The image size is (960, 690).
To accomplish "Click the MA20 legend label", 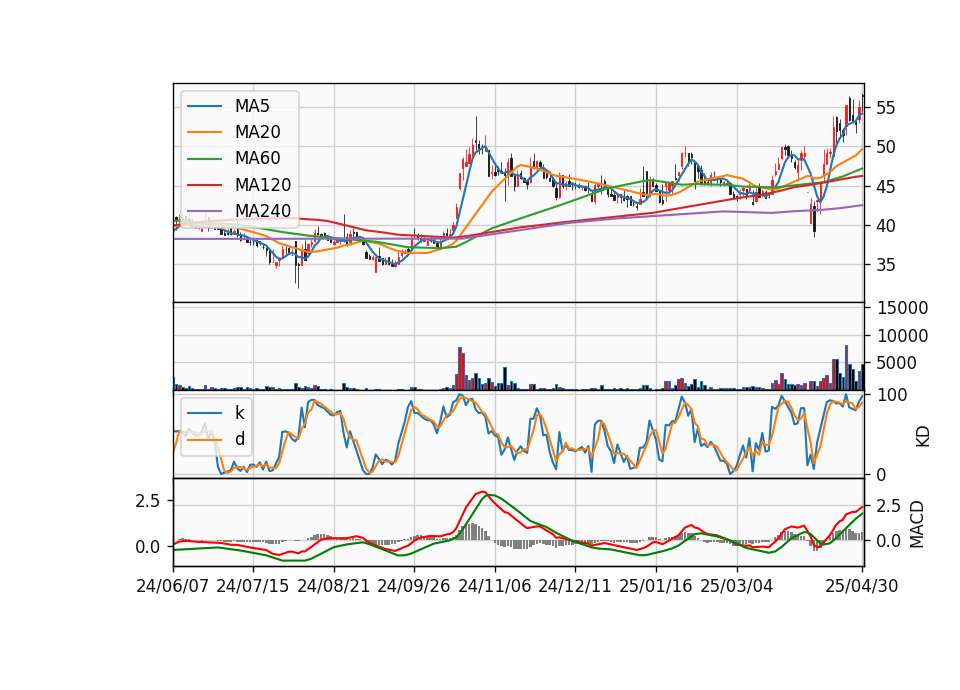I will tap(258, 132).
